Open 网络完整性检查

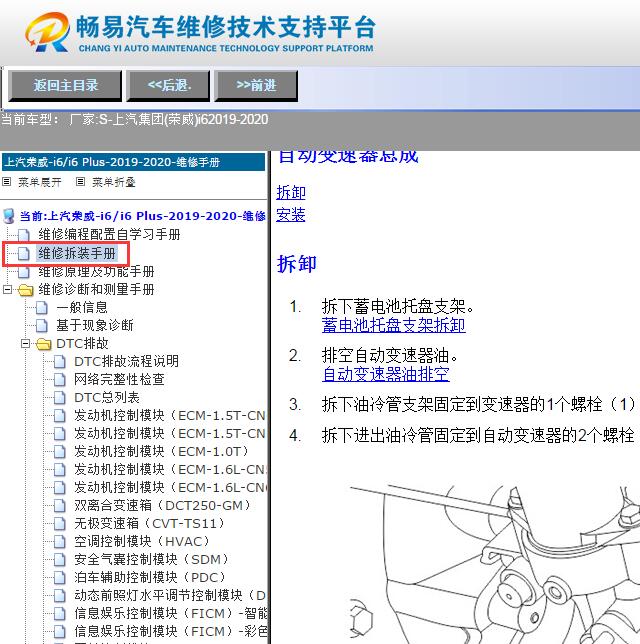119,379
